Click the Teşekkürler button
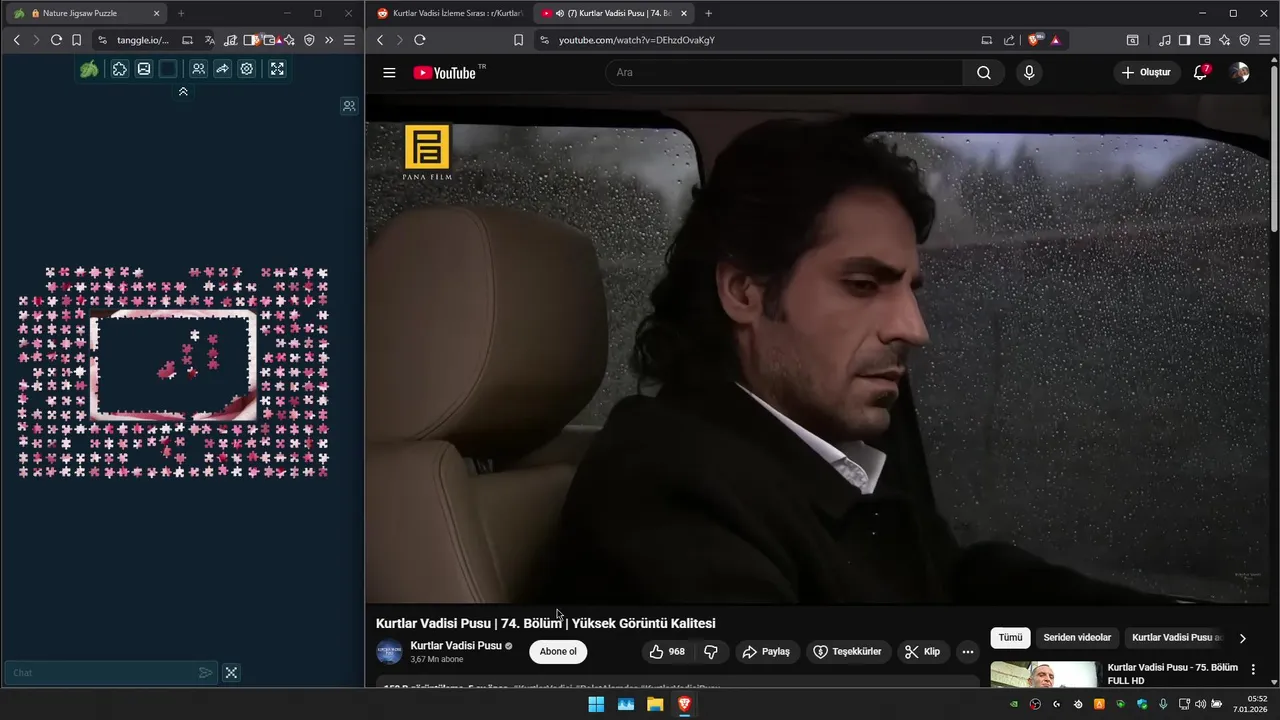This screenshot has width=1280, height=720. [x=847, y=652]
